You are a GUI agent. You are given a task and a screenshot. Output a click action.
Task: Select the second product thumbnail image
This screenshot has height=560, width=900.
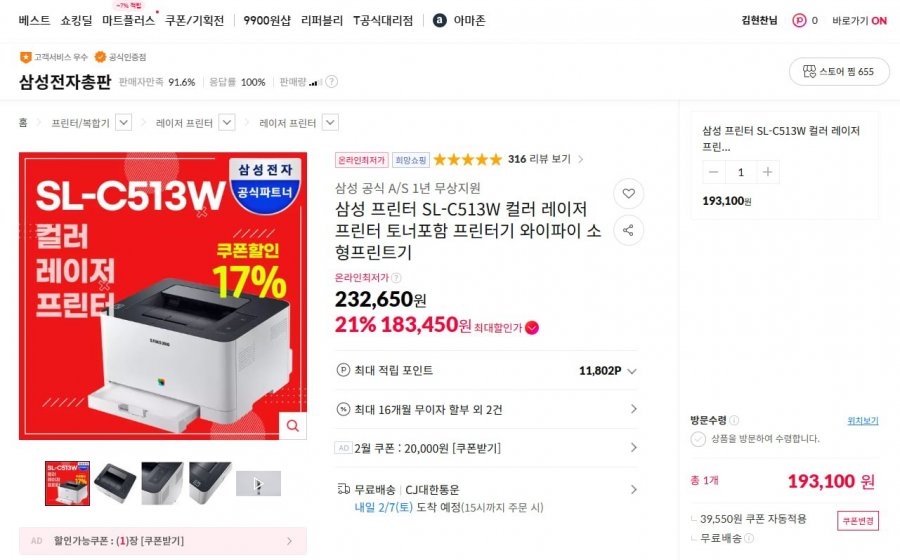pos(115,483)
